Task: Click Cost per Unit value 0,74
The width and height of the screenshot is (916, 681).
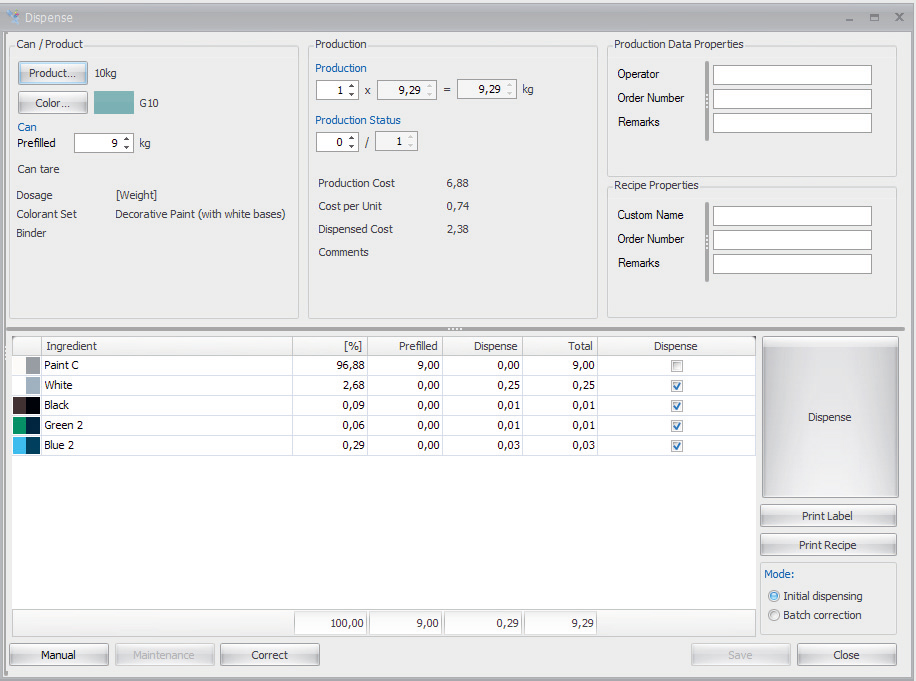Action: point(457,206)
